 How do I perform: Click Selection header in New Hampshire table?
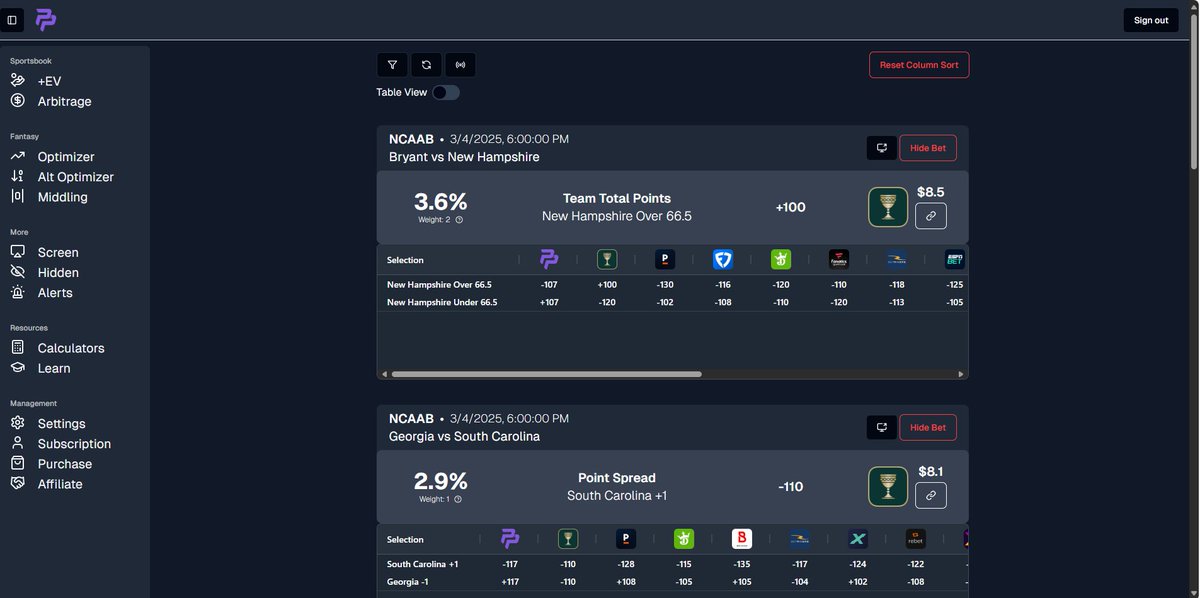(x=405, y=260)
